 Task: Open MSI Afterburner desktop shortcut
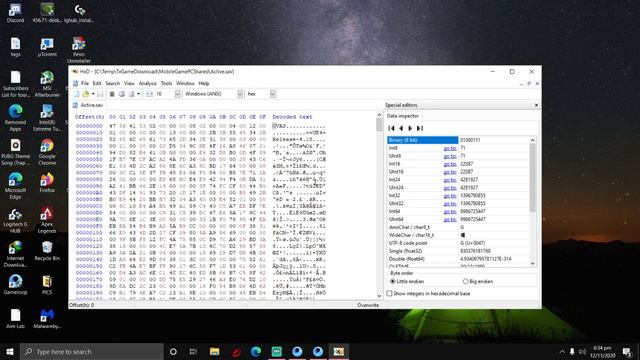click(x=47, y=84)
